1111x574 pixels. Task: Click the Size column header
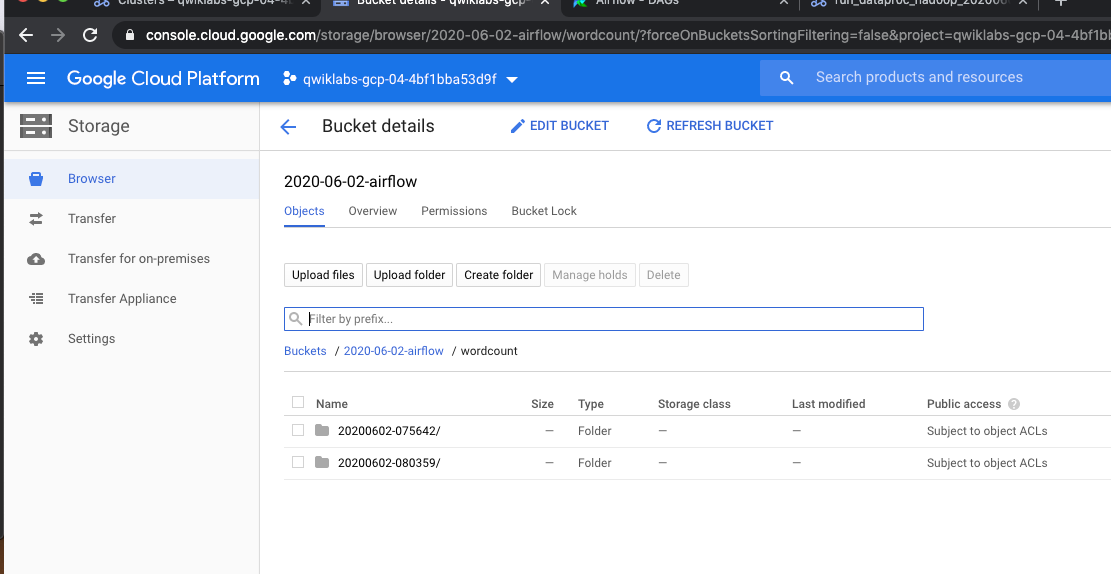pos(542,404)
